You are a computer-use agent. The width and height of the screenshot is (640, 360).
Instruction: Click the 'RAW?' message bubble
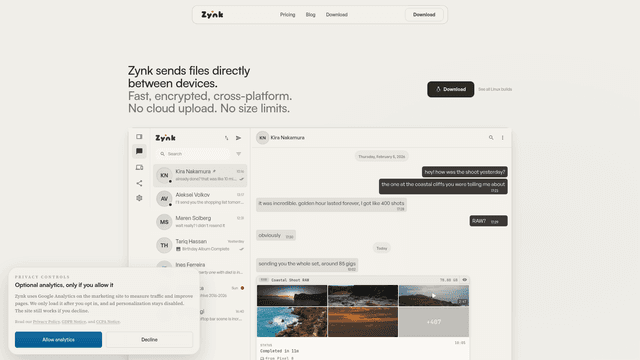(489, 221)
